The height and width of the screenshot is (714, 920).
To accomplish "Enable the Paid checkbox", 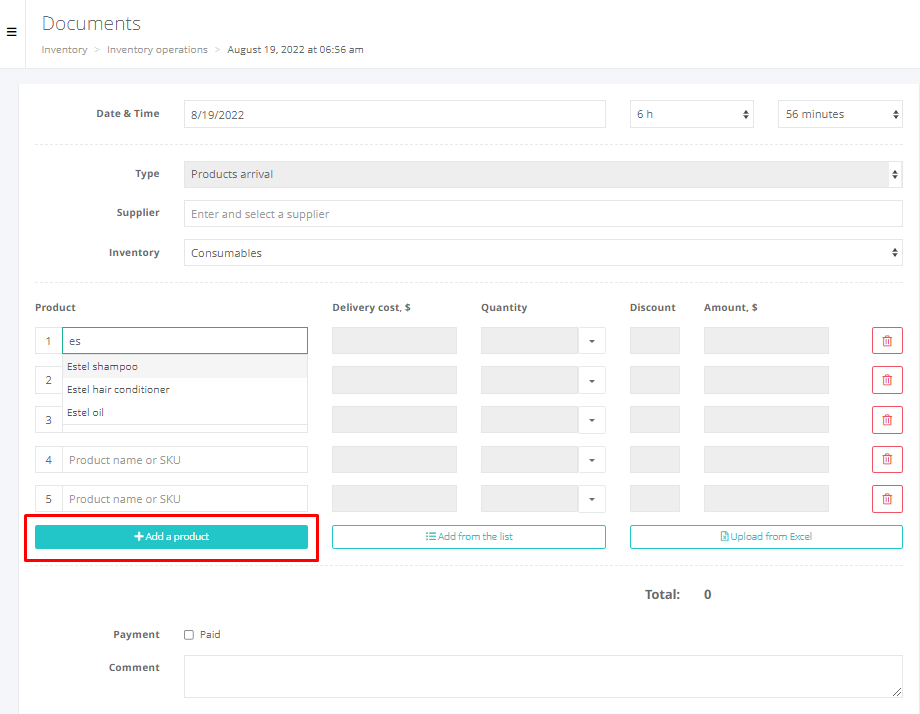I will (x=189, y=635).
